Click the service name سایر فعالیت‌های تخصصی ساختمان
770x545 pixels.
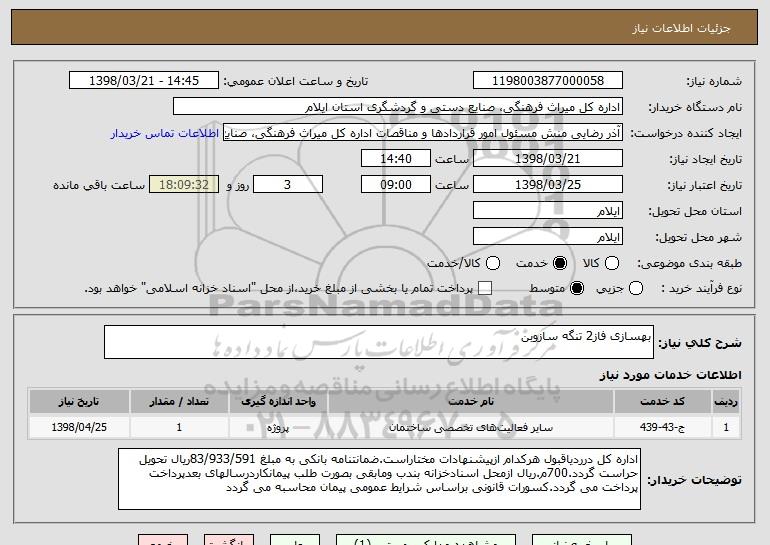tap(470, 427)
